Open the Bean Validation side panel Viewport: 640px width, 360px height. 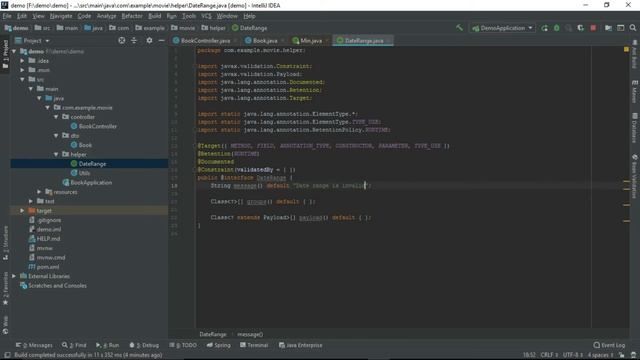634,176
